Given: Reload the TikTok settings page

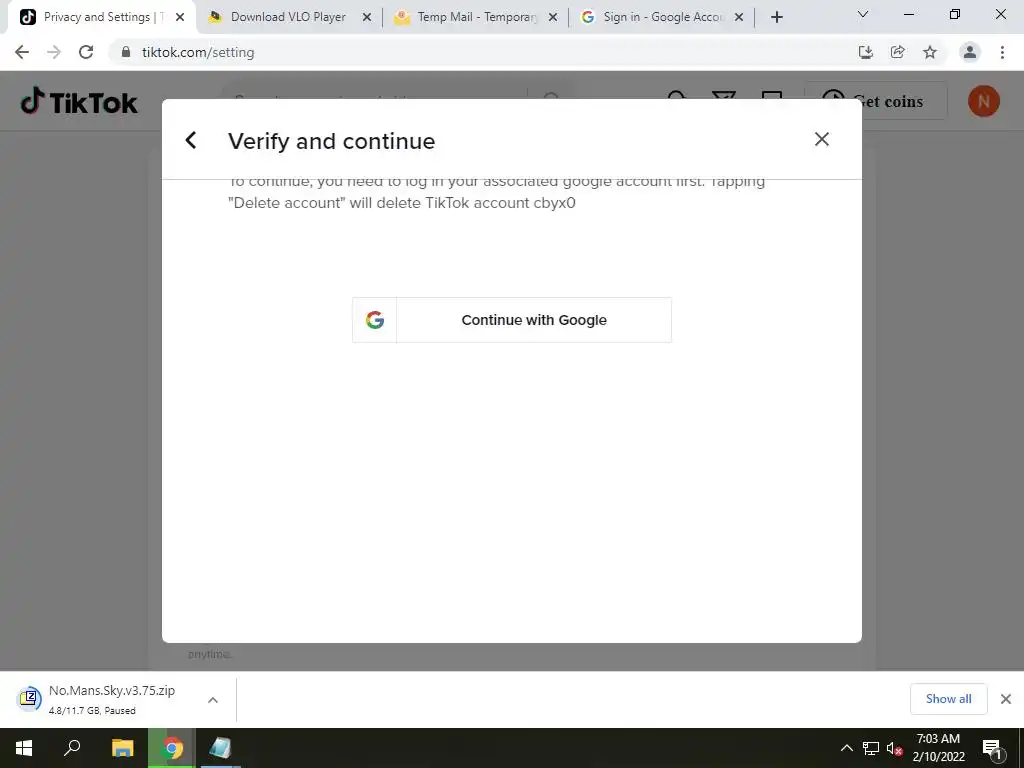Looking at the screenshot, I should tap(86, 52).
